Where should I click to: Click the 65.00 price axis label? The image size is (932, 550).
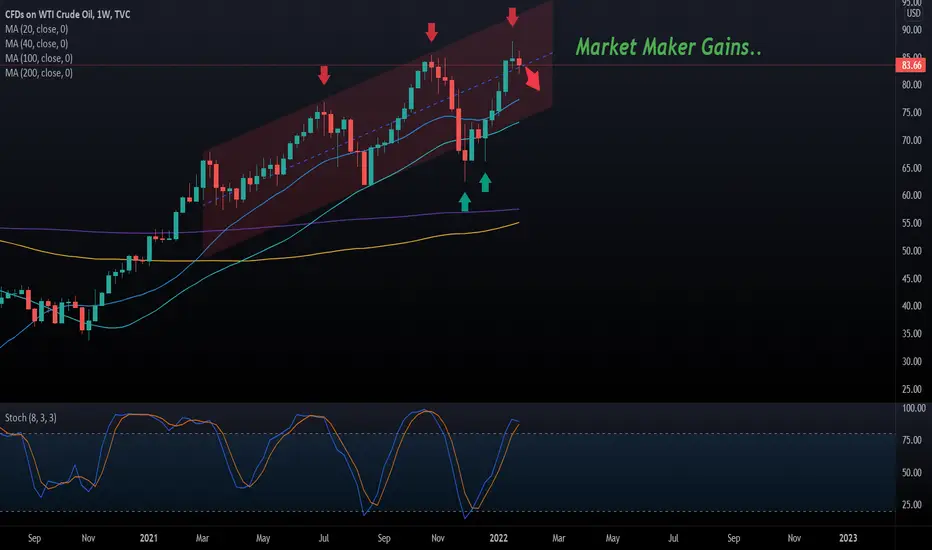[911, 168]
